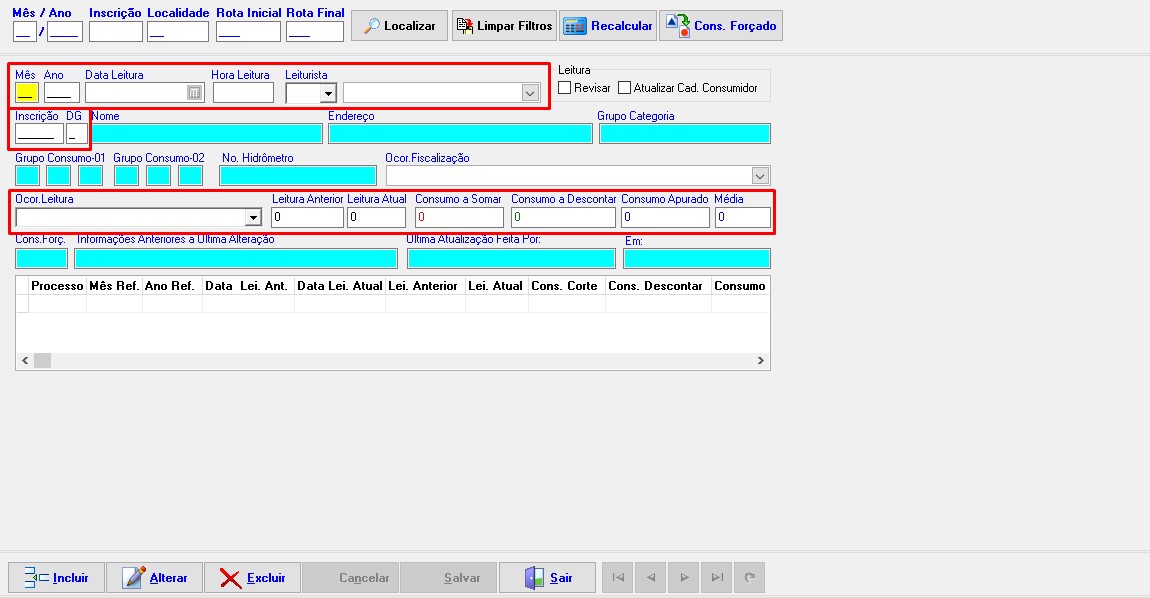Go to the next record arrow
The width and height of the screenshot is (1150, 598).
[684, 577]
